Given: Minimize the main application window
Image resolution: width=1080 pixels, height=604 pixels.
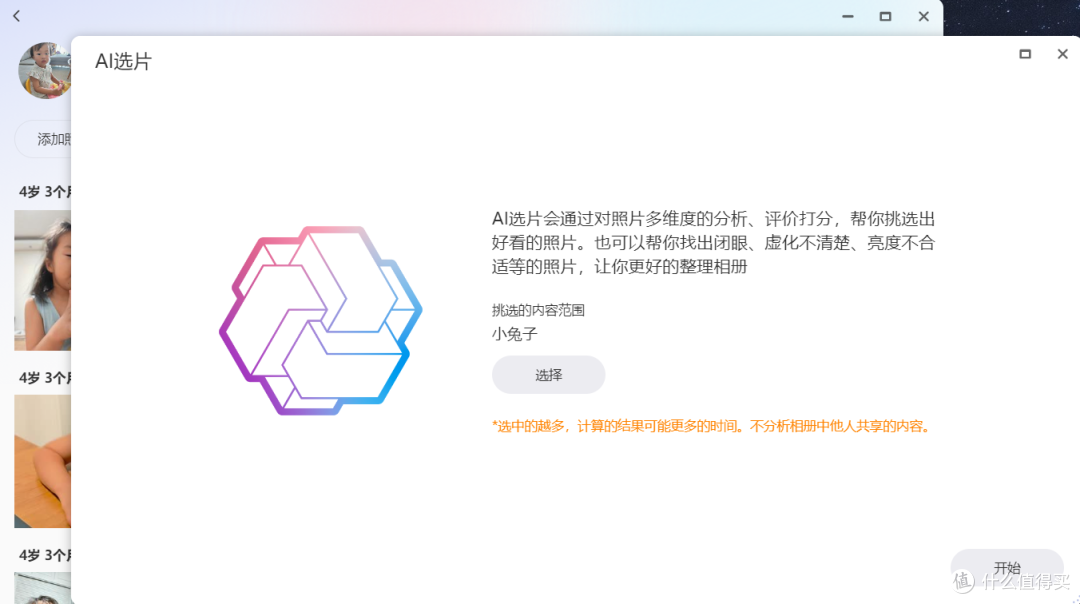Looking at the screenshot, I should [x=846, y=17].
